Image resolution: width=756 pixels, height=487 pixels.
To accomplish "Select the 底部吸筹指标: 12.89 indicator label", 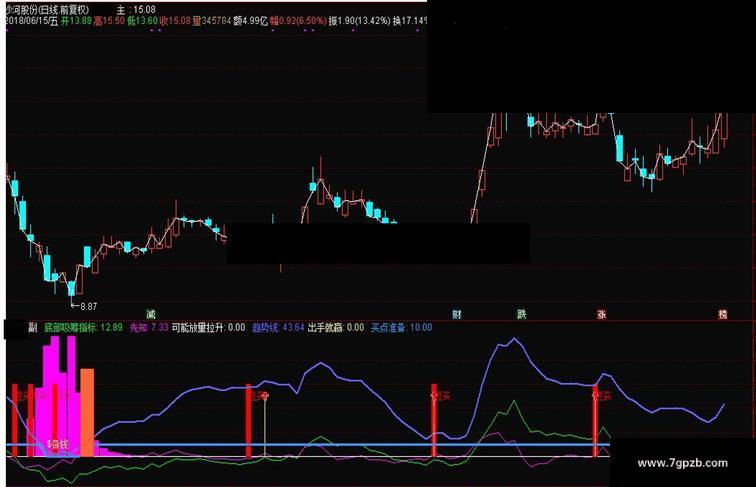I will (83, 328).
